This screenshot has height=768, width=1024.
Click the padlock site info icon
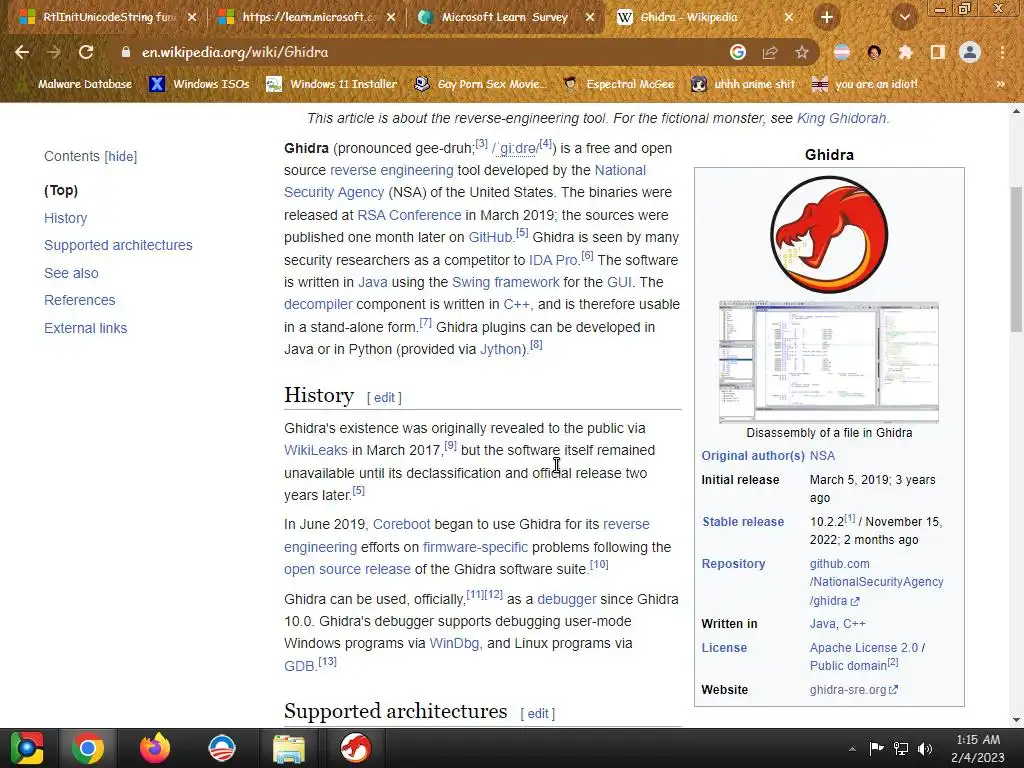(x=125, y=52)
